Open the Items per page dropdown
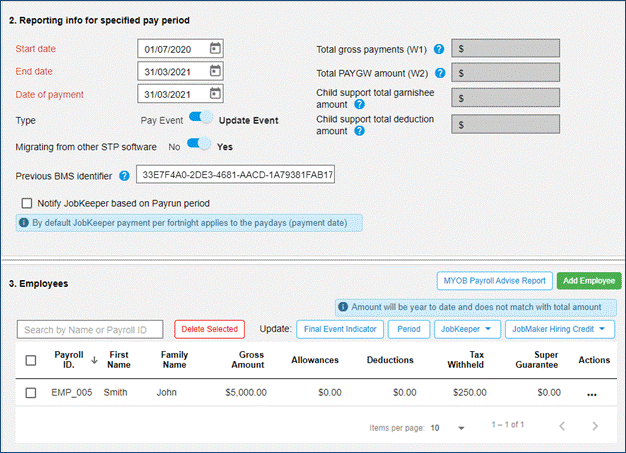 pyautogui.click(x=447, y=427)
